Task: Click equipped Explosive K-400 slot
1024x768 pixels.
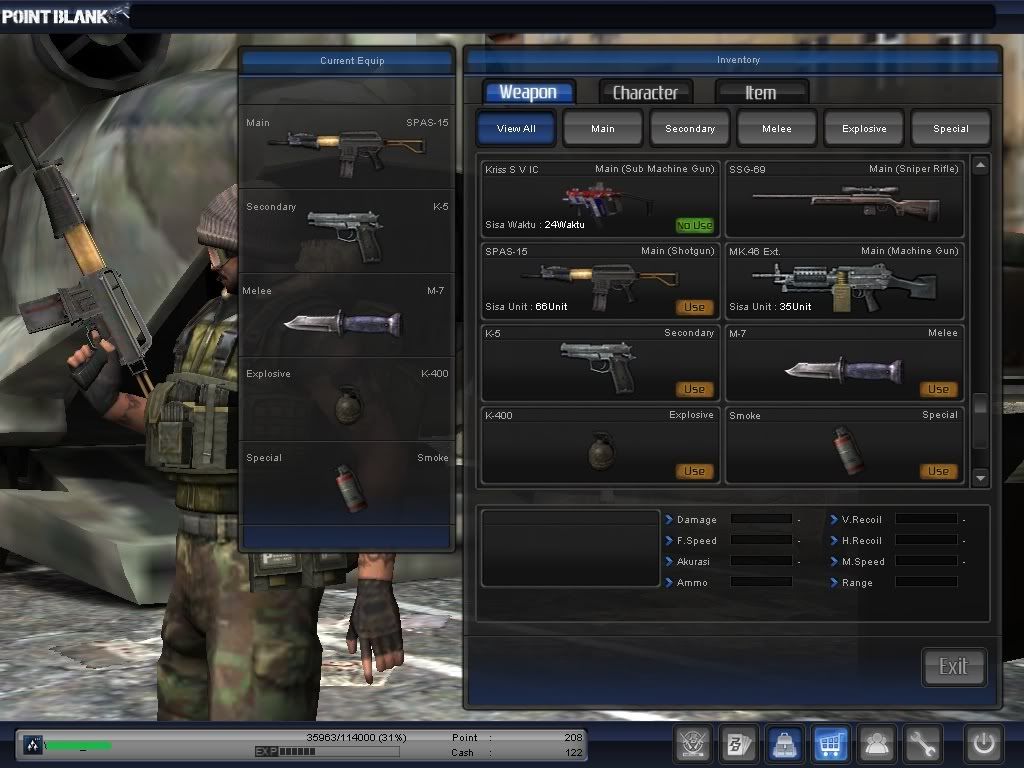Action: point(347,399)
